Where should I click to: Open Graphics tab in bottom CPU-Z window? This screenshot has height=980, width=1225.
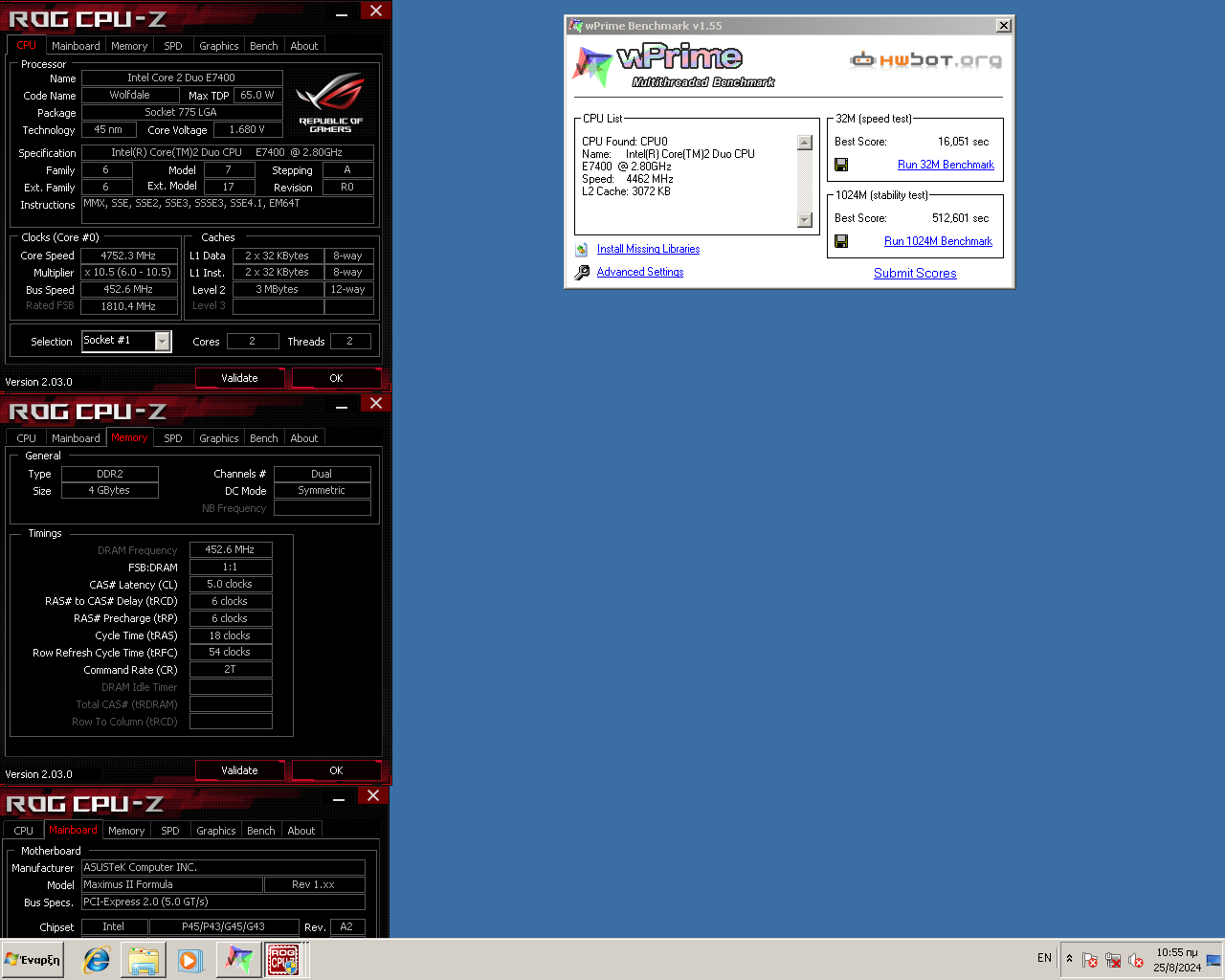[x=216, y=831]
